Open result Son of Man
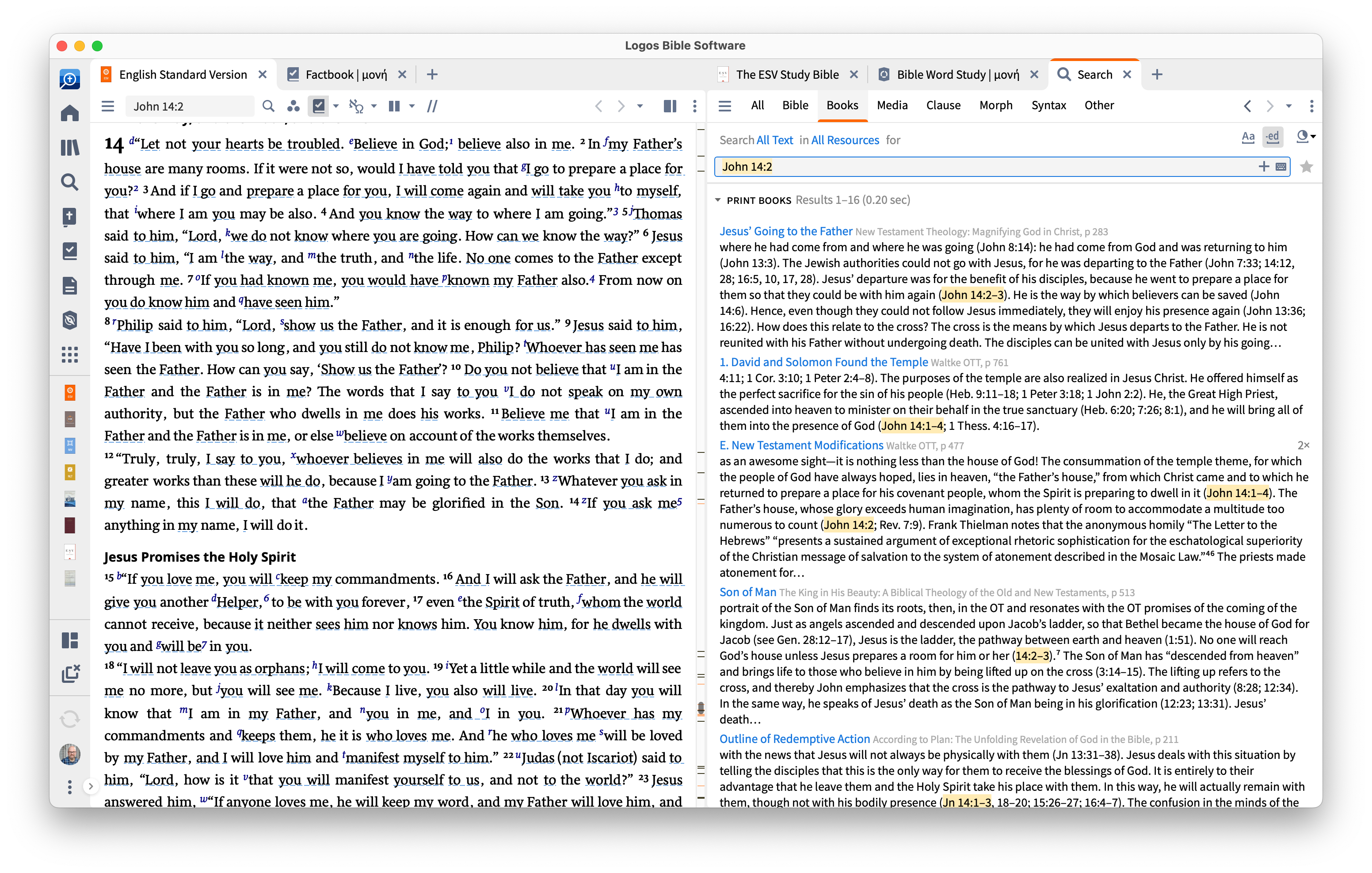 click(x=747, y=592)
